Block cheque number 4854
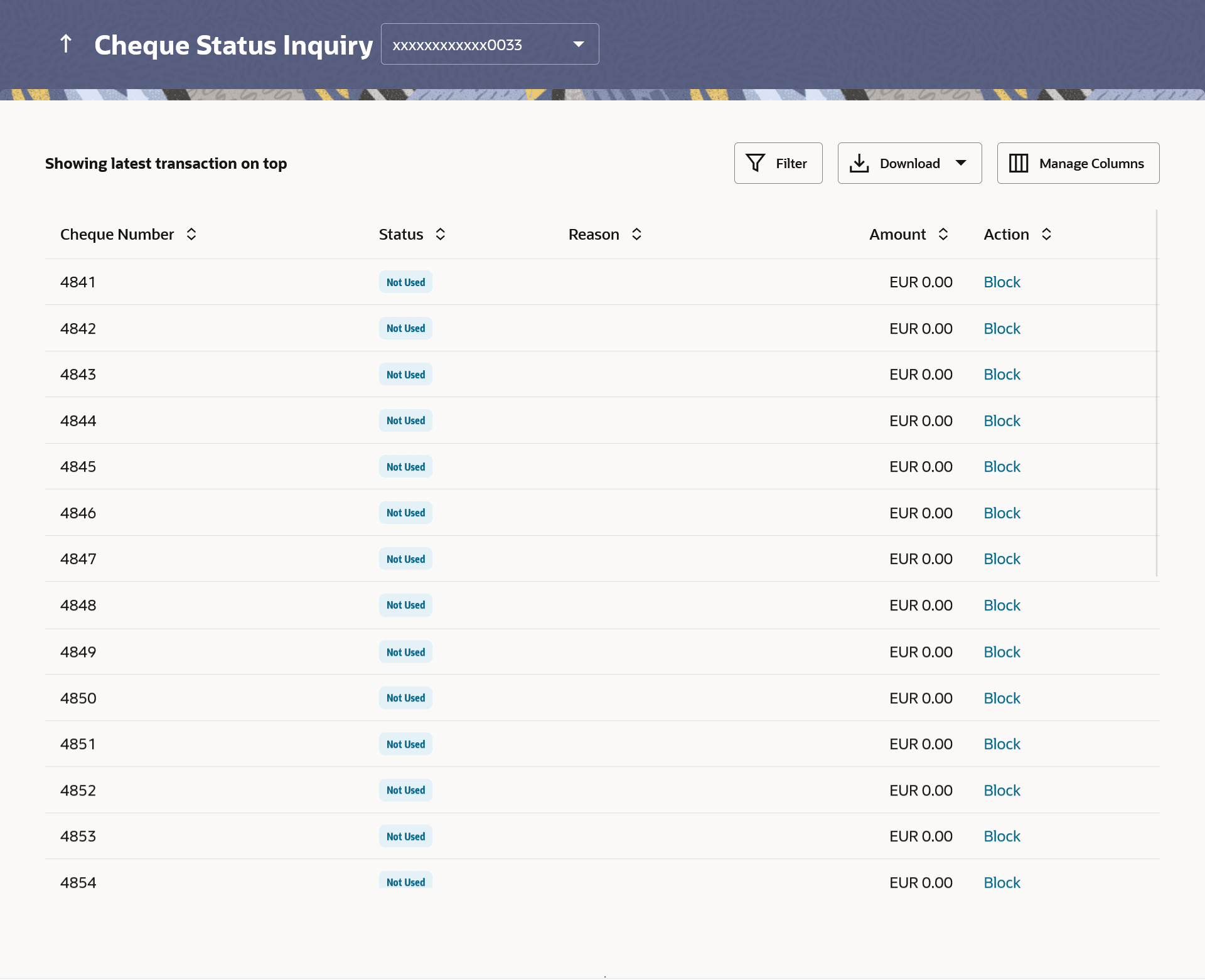This screenshot has height=980, width=1205. click(x=1002, y=883)
